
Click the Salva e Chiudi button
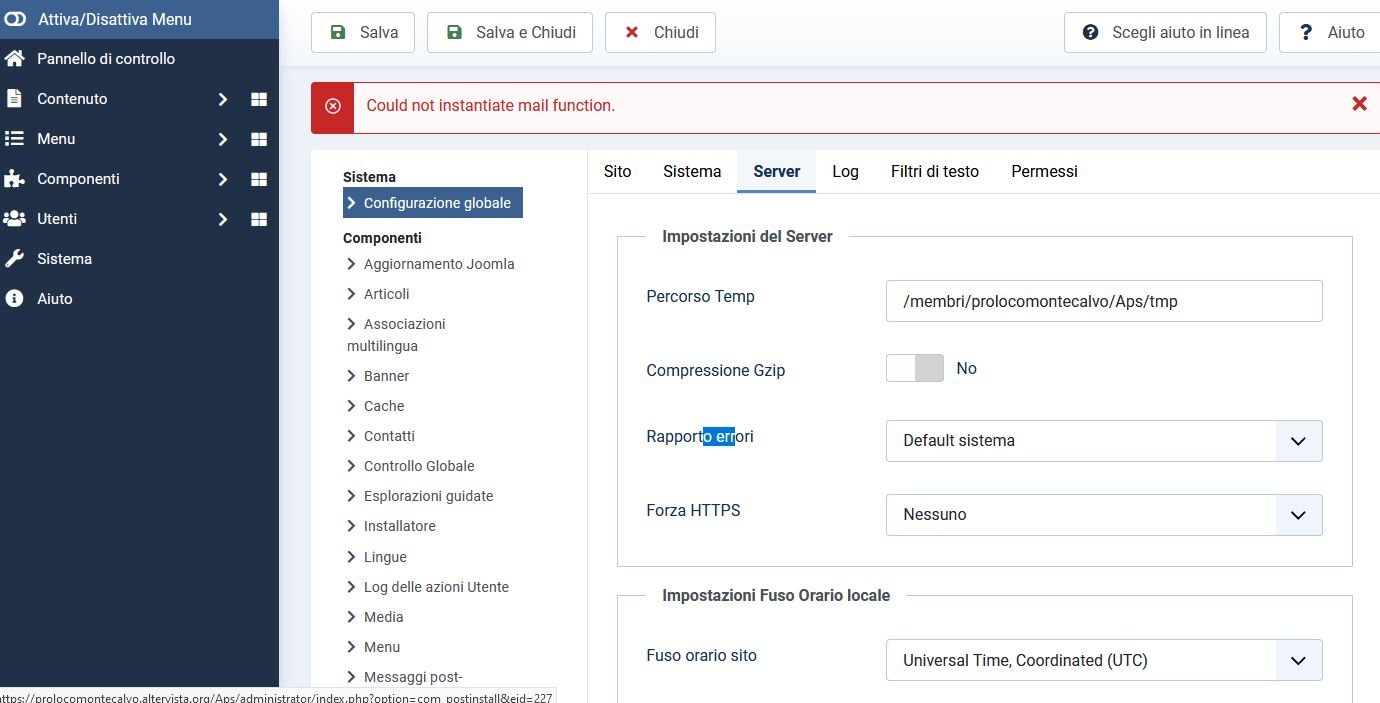(x=510, y=32)
